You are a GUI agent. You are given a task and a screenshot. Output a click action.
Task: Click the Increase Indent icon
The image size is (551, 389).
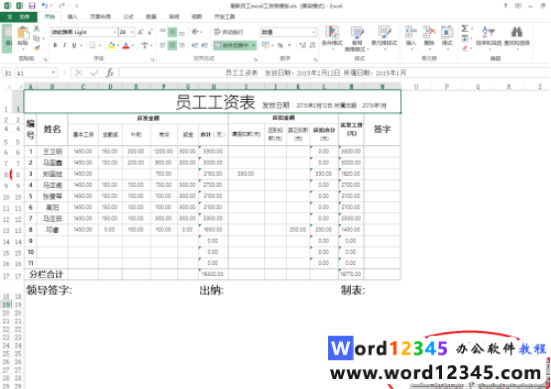[x=205, y=45]
